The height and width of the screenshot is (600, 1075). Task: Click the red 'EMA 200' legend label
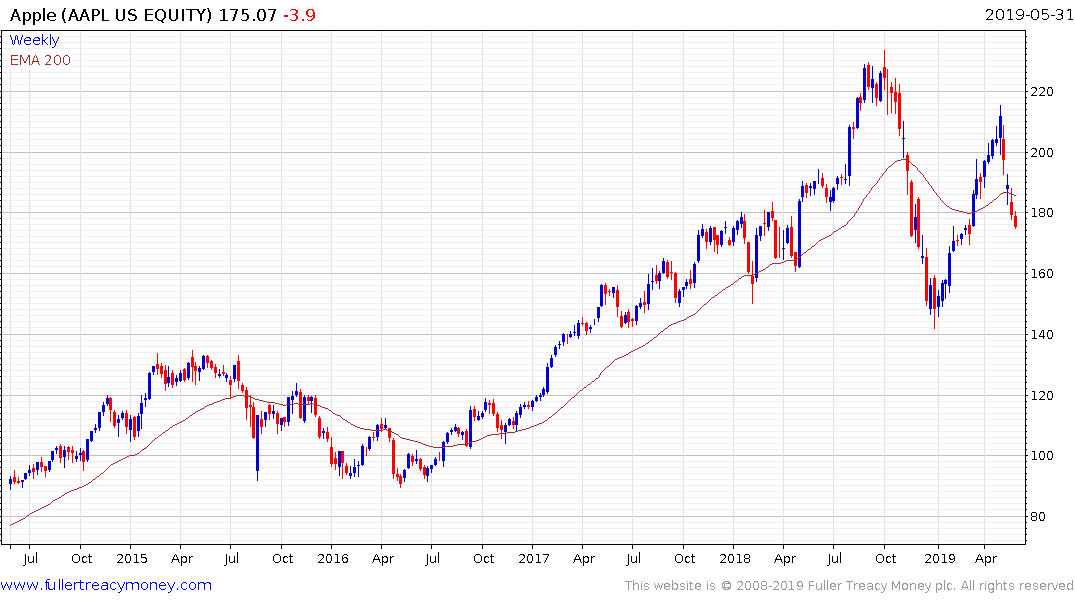tap(40, 60)
